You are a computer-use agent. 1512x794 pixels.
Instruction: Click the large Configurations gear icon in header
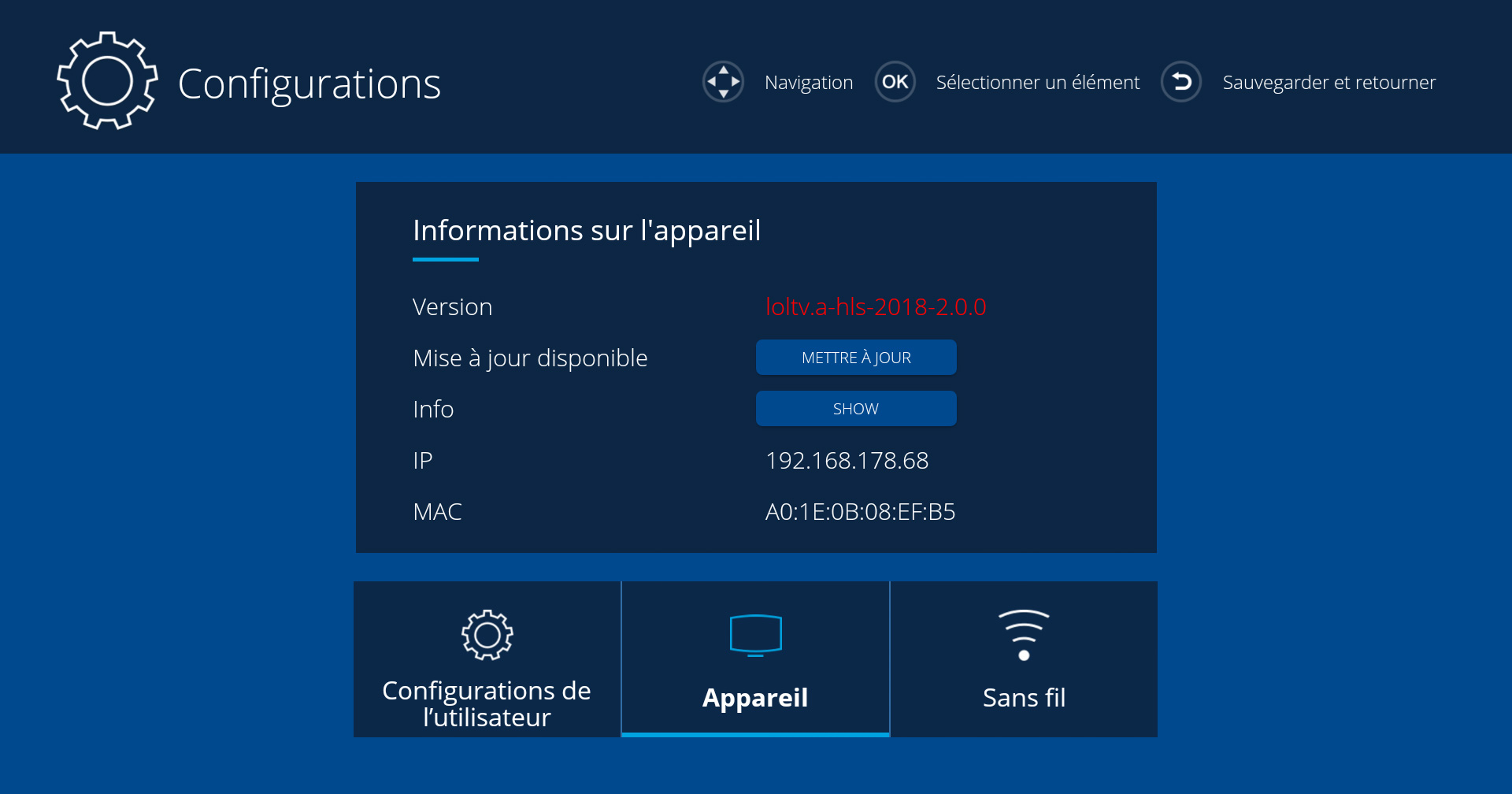tap(107, 81)
